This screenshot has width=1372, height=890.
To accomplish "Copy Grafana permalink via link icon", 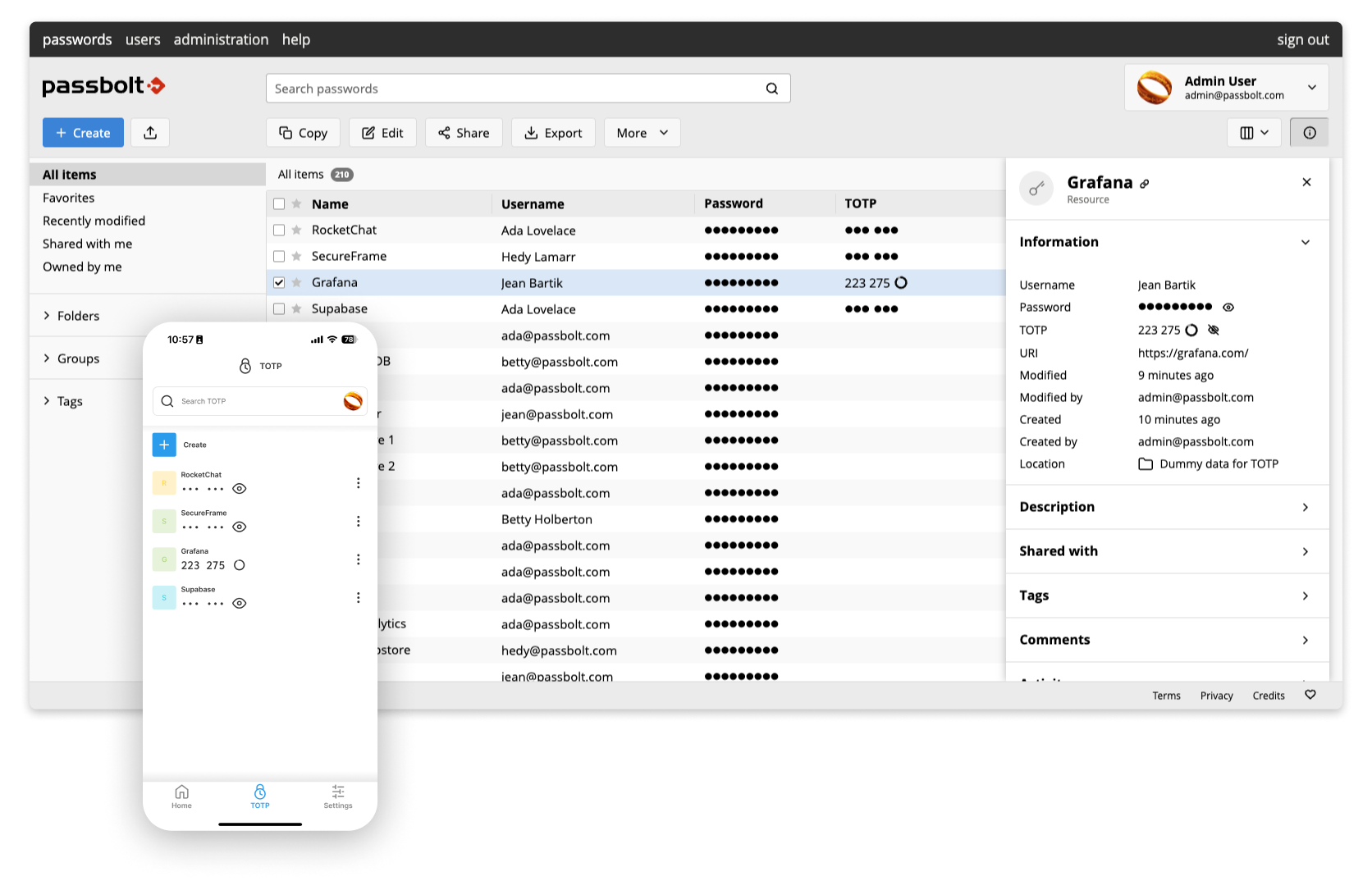I will tap(1145, 184).
